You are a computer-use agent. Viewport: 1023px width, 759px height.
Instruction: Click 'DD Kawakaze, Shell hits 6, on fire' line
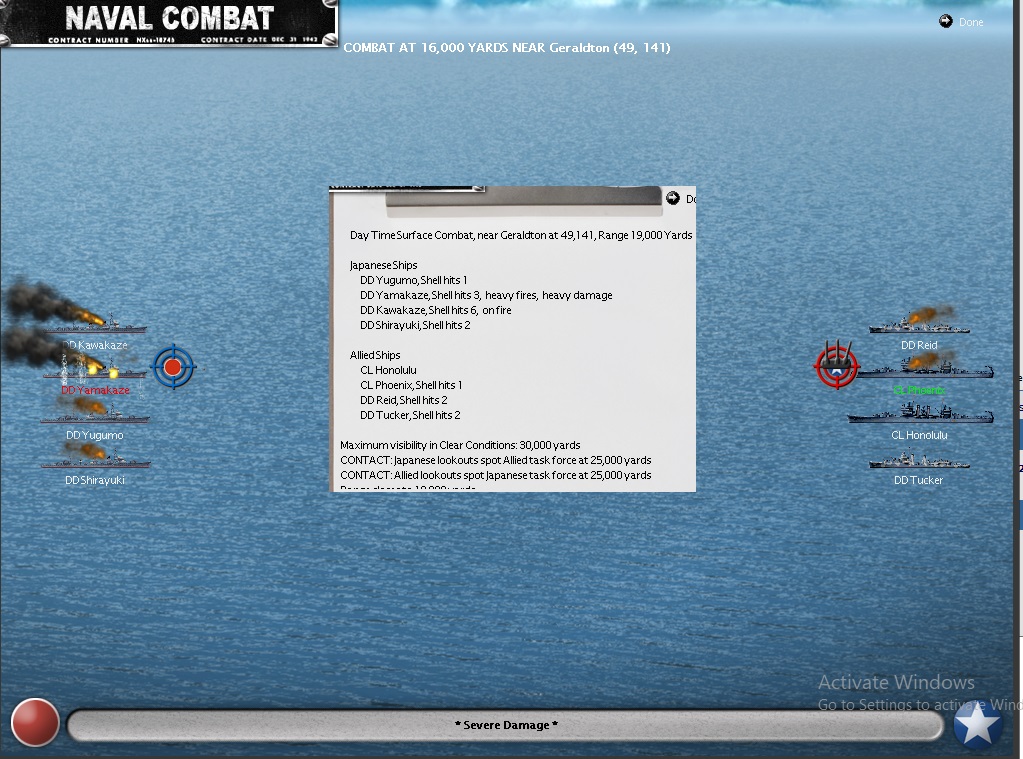click(x=436, y=310)
